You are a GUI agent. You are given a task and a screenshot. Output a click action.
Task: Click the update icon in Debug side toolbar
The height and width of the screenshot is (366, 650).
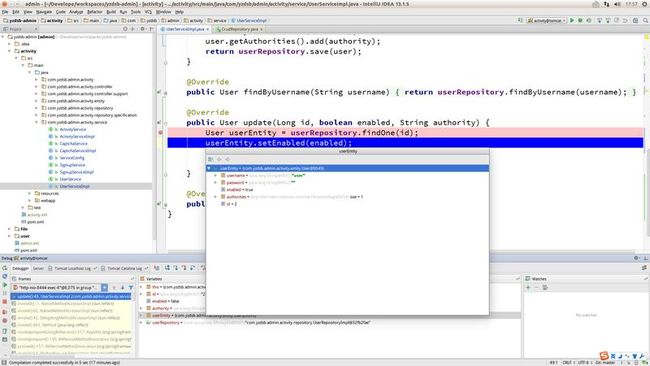(5, 276)
